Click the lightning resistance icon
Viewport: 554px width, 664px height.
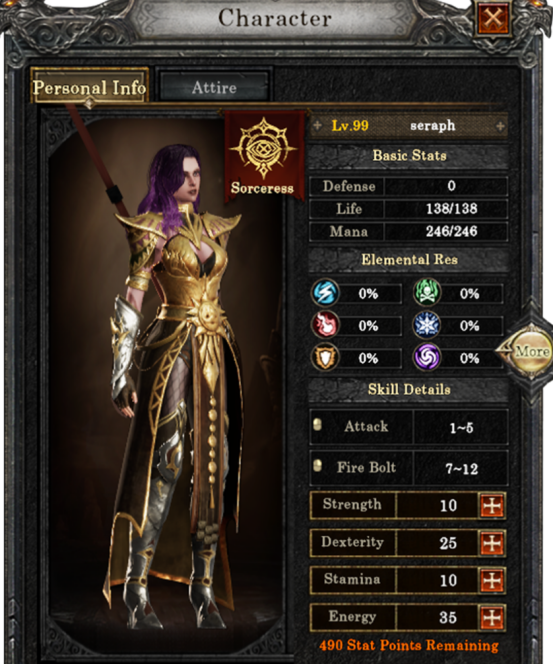pyautogui.click(x=325, y=293)
